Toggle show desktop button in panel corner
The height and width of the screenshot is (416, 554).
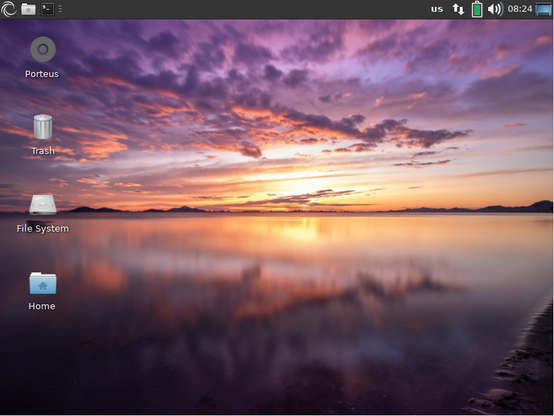point(544,9)
